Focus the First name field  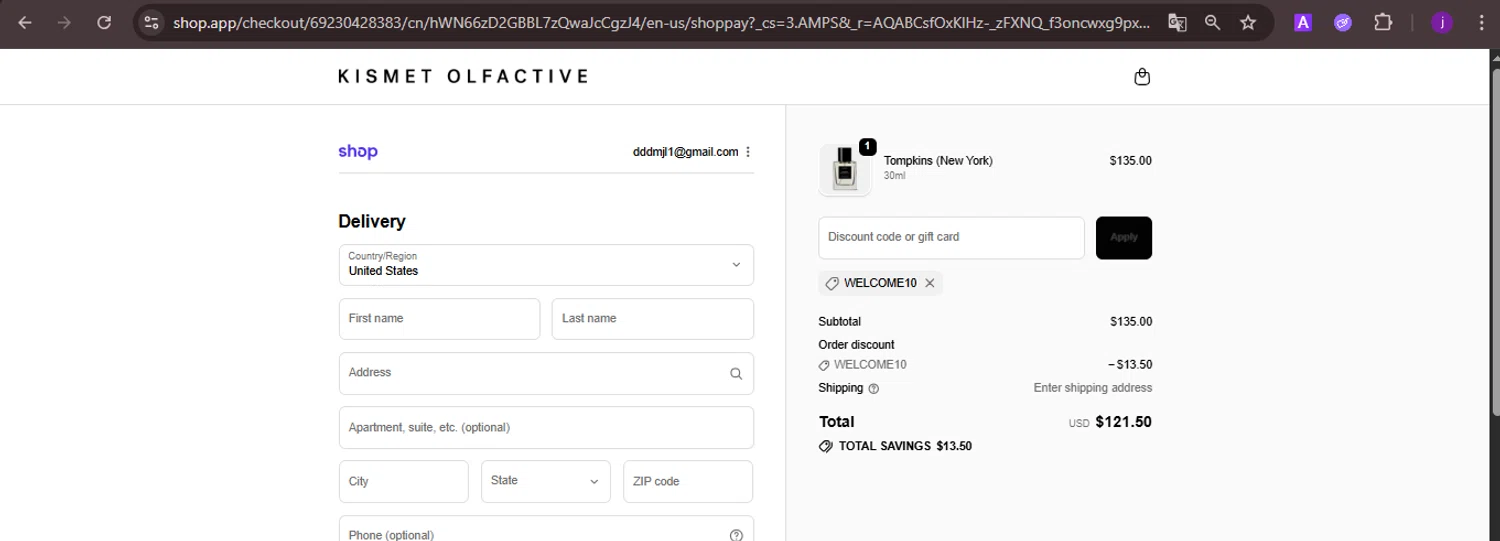click(x=439, y=319)
